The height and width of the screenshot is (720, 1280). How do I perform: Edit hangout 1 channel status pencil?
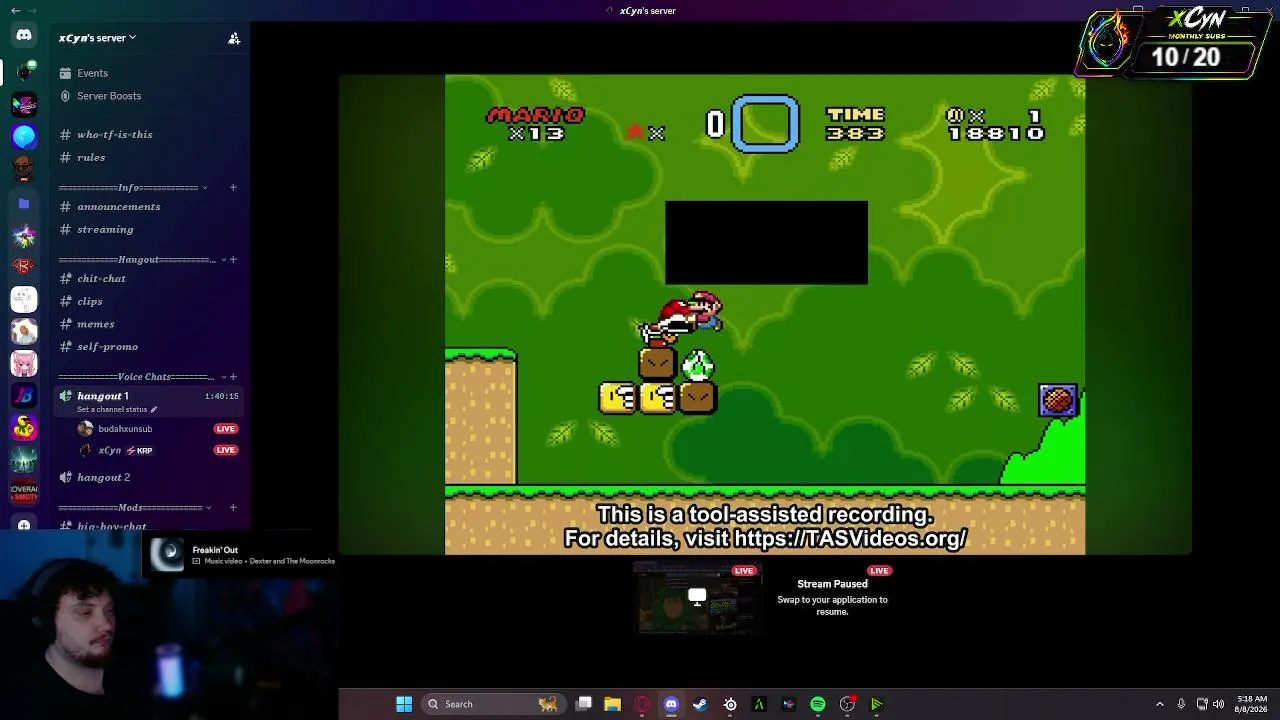pos(154,409)
